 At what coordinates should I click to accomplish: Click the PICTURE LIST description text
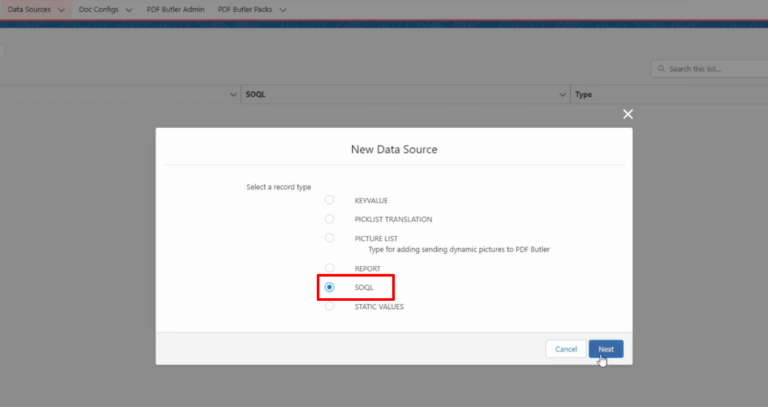click(459, 249)
